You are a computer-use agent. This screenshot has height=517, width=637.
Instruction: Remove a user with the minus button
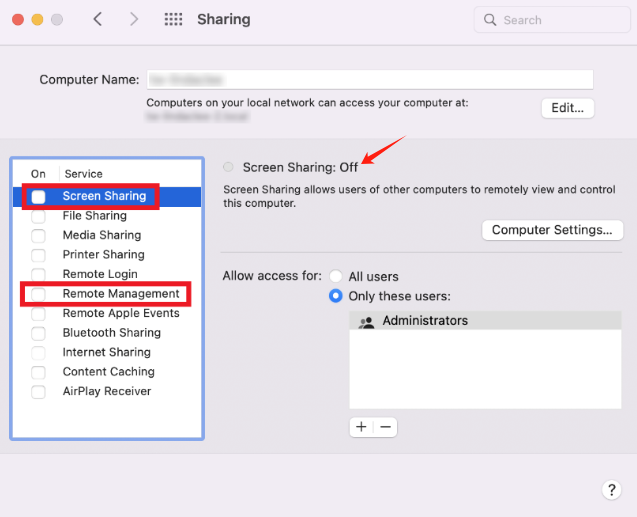[386, 427]
